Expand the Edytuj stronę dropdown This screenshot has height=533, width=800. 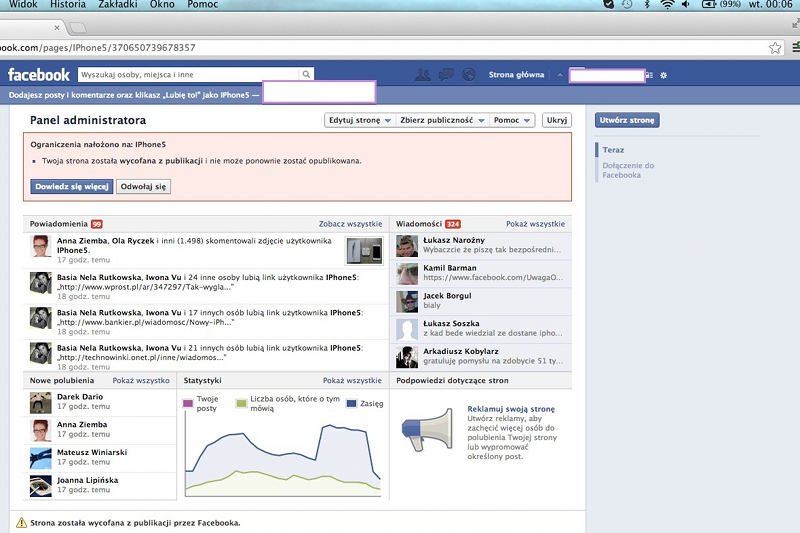tap(359, 120)
